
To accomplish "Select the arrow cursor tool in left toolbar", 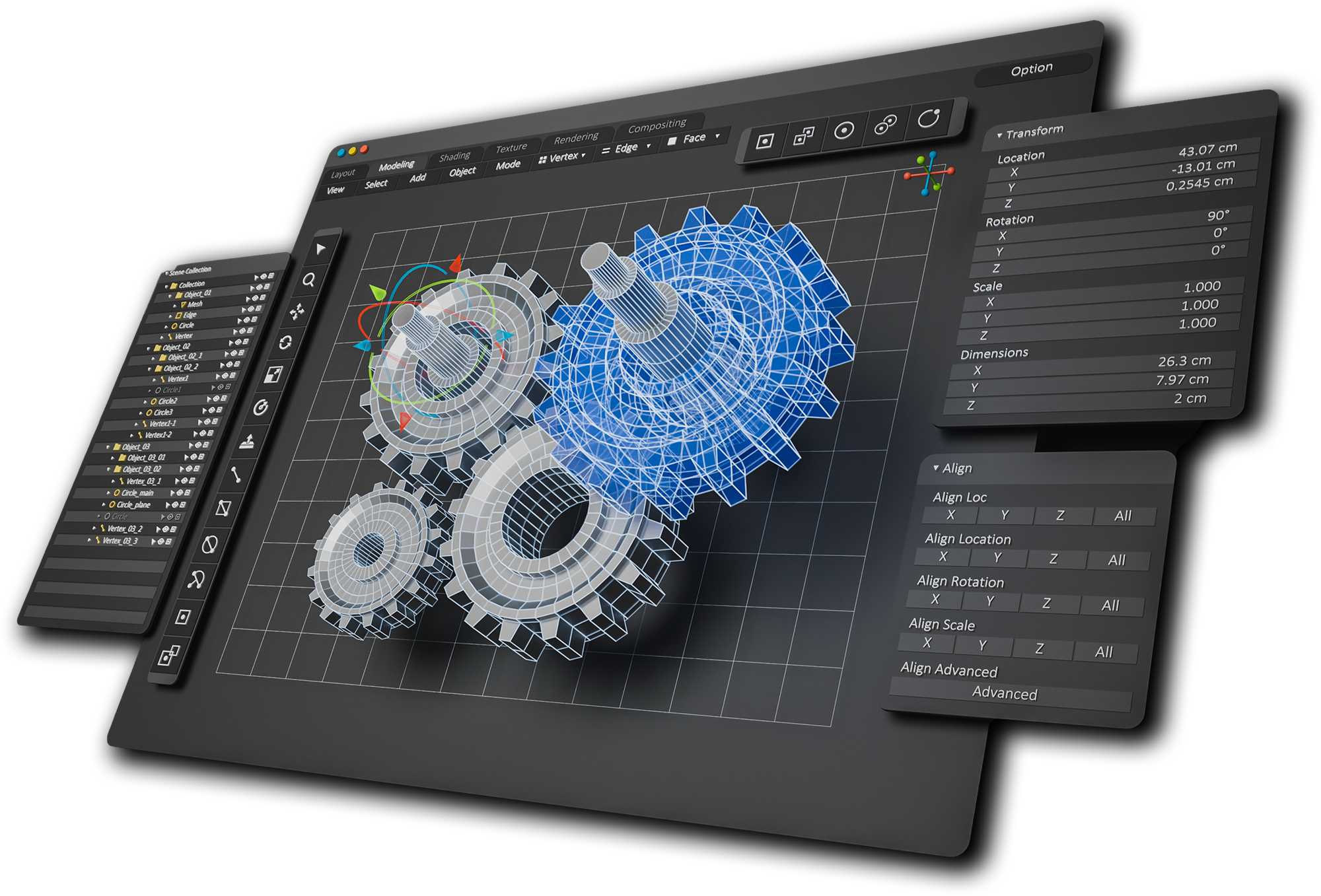I will point(321,249).
